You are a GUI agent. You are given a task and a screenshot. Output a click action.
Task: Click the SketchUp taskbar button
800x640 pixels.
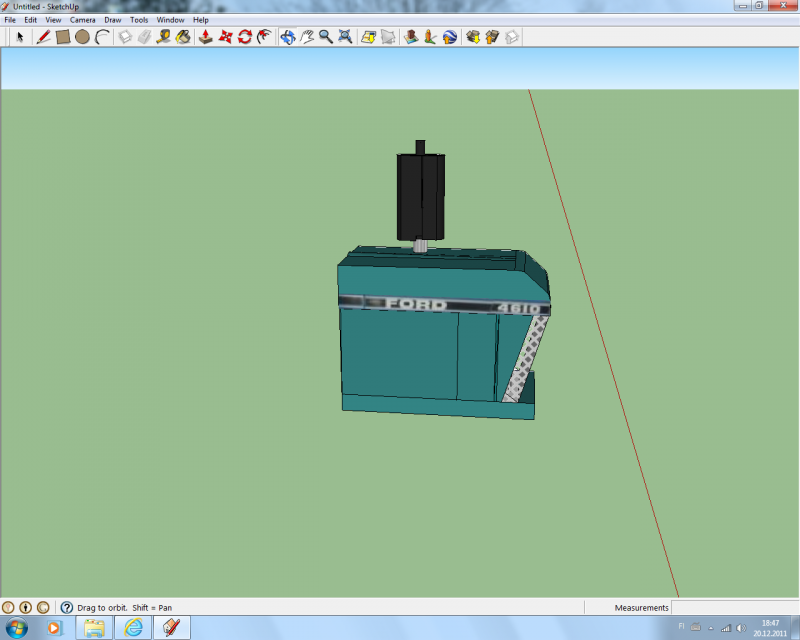171,627
